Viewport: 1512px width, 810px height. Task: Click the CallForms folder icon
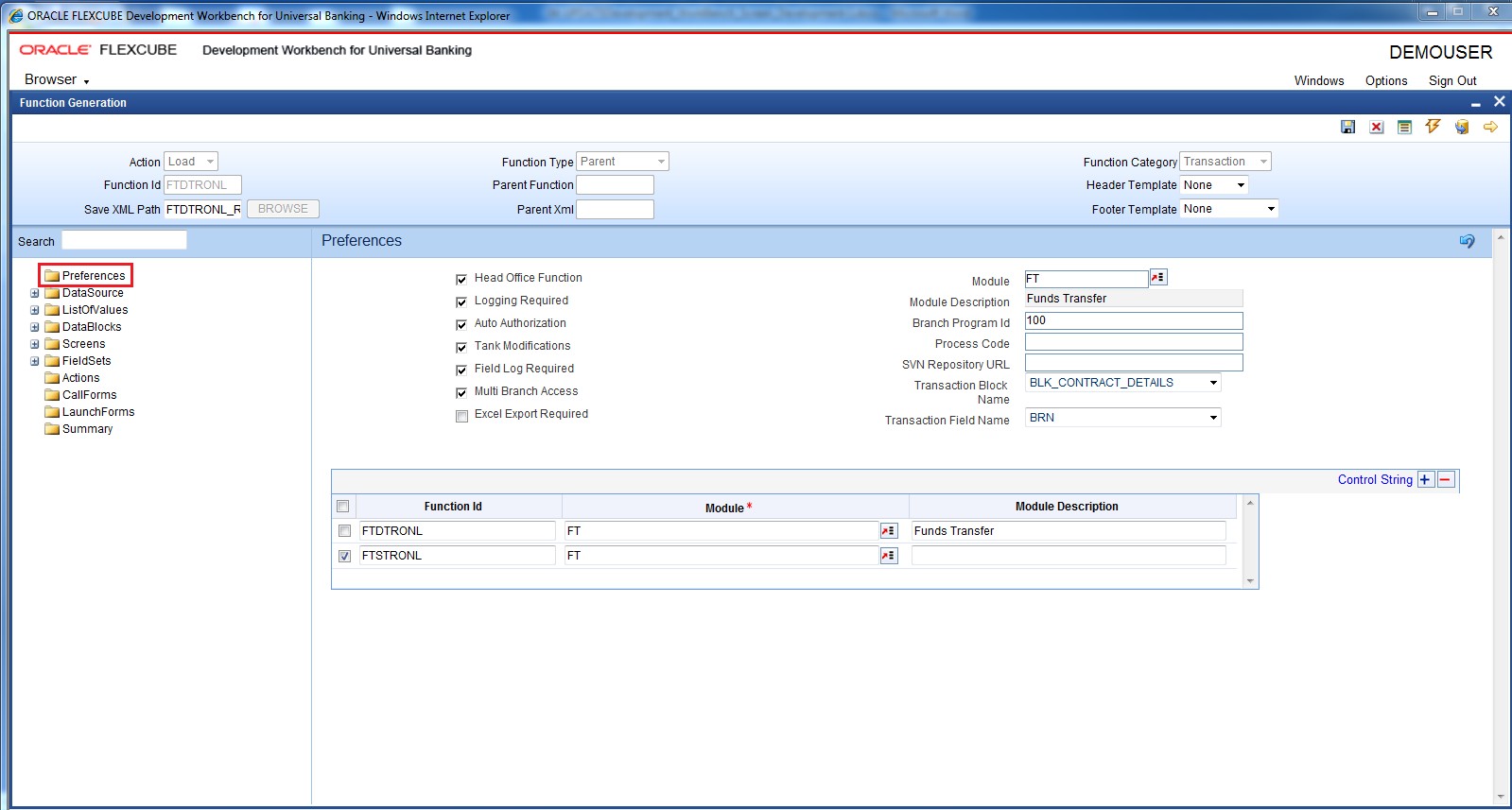pyautogui.click(x=52, y=395)
